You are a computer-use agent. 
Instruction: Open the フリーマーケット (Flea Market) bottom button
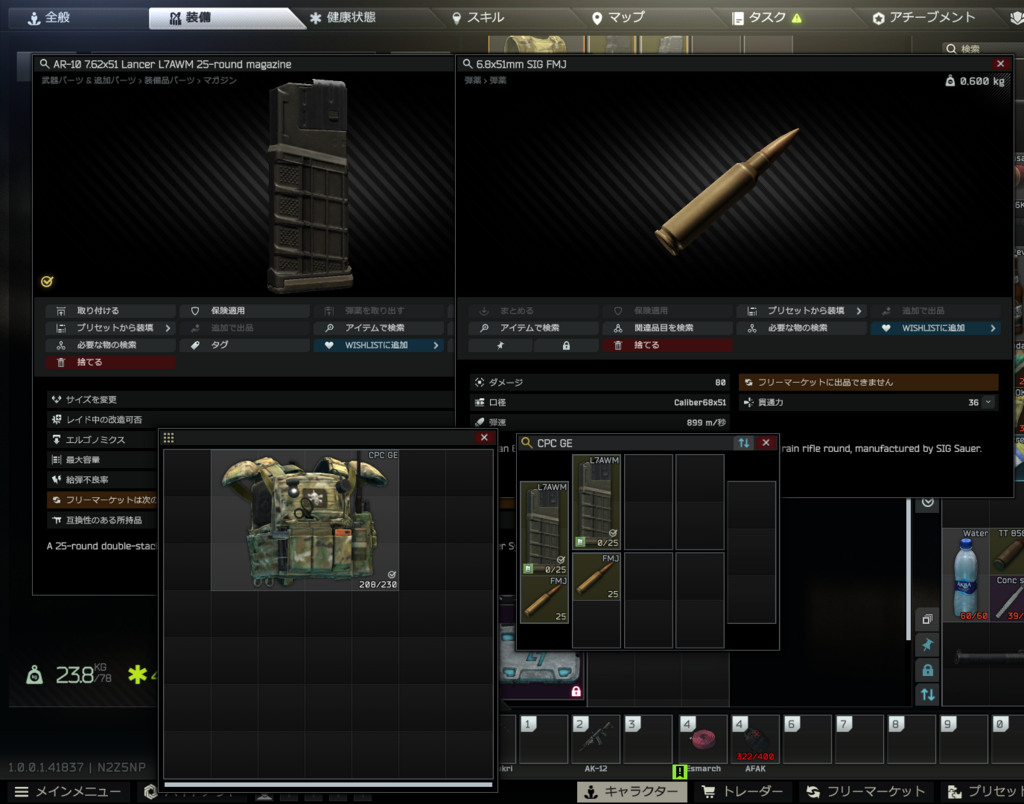(x=867, y=792)
